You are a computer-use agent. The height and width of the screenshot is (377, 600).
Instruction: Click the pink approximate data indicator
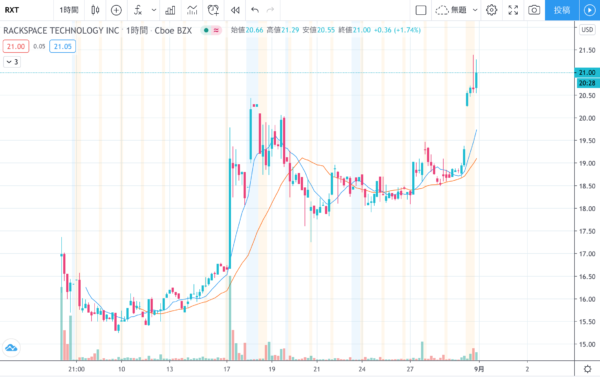[216, 30]
